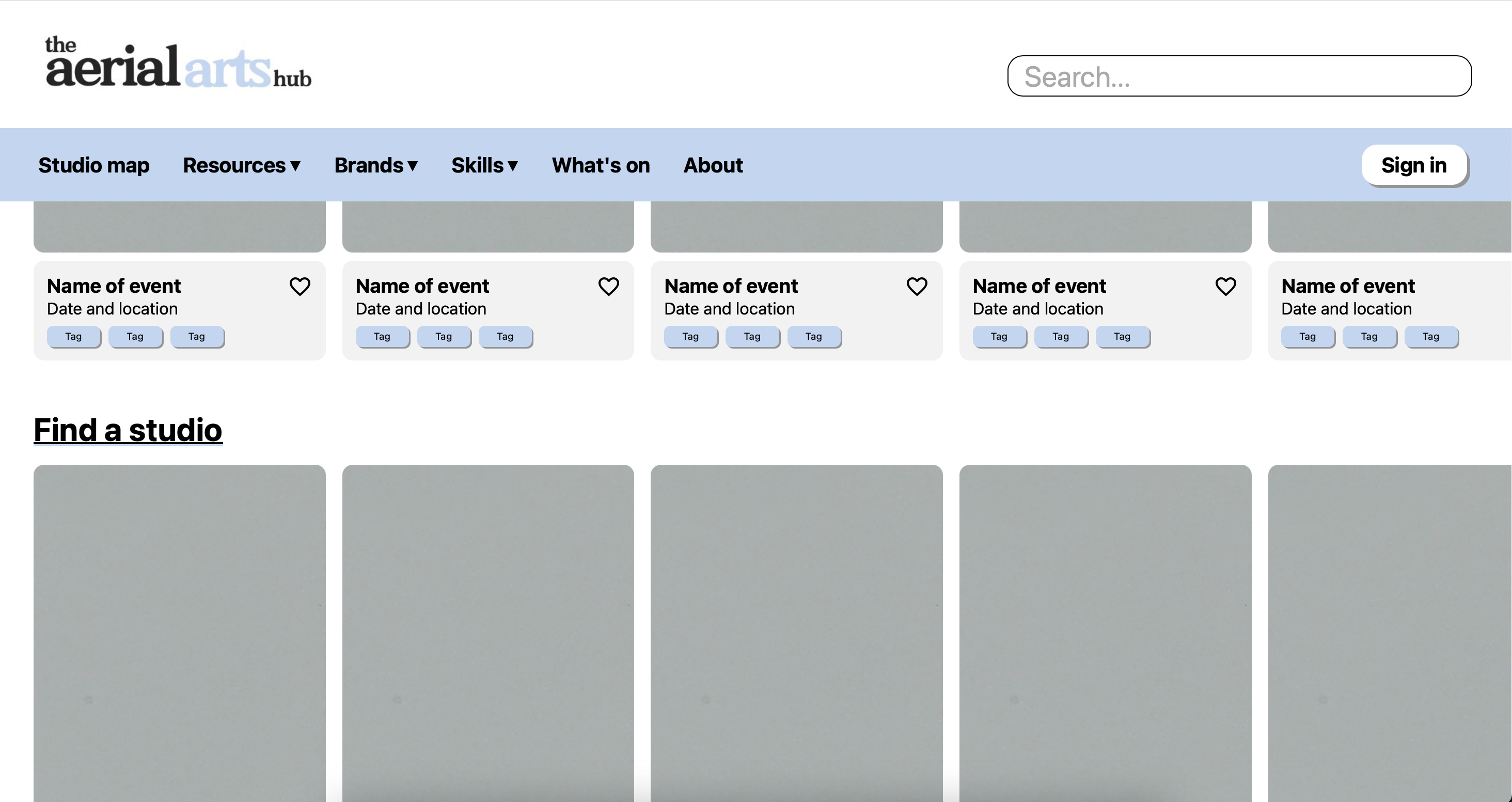Pick first Tag on third event card
Image resolution: width=1512 pixels, height=802 pixels.
point(690,336)
